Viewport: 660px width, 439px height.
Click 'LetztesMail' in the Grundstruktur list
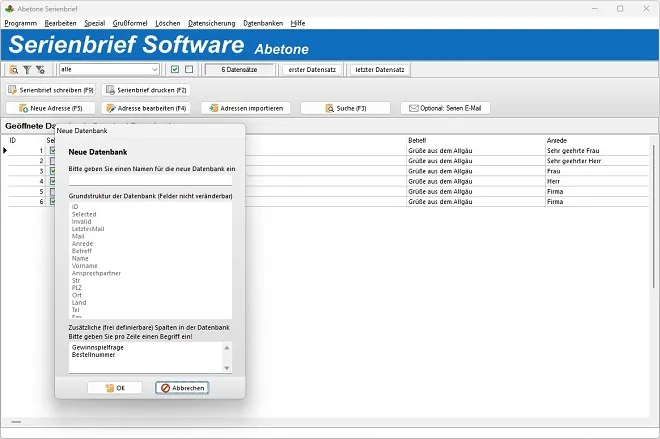88,229
